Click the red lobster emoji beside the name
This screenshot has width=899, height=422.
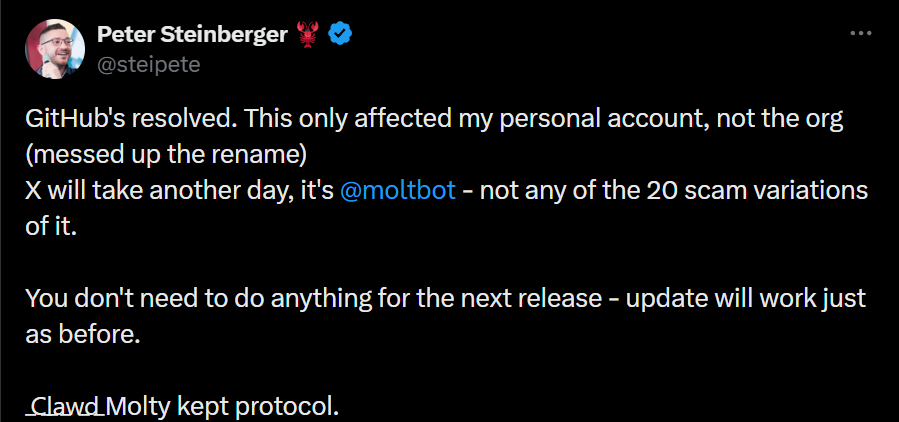(306, 35)
